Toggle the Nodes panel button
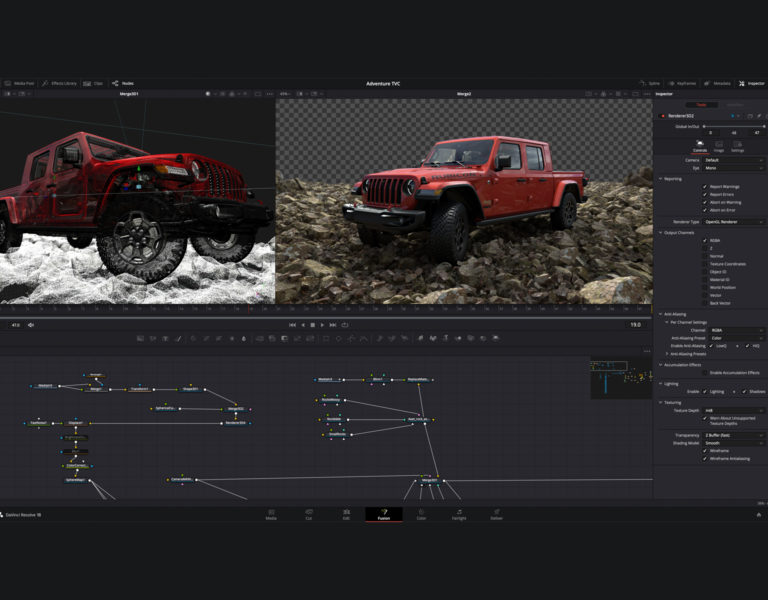 [124, 83]
